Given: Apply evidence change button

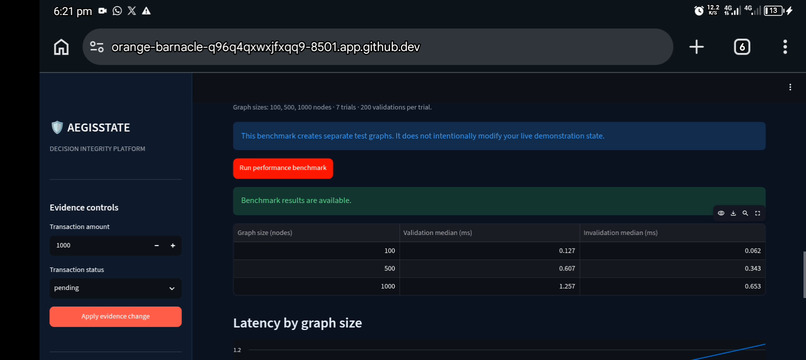Looking at the screenshot, I should (x=116, y=316).
